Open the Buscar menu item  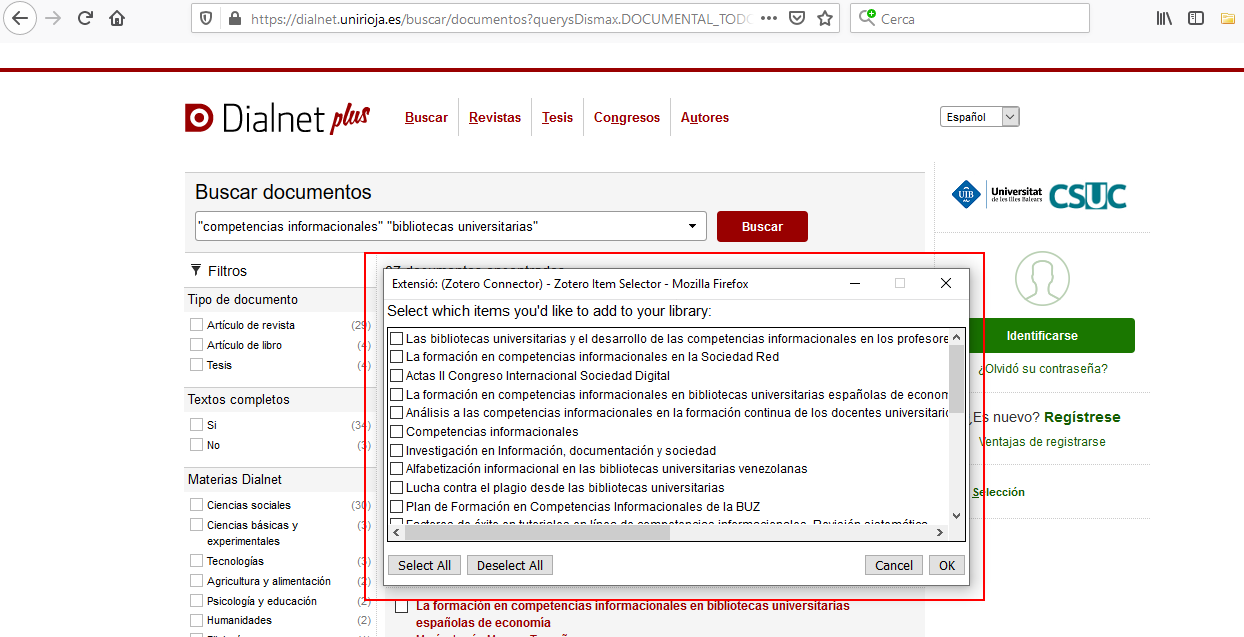(x=426, y=118)
